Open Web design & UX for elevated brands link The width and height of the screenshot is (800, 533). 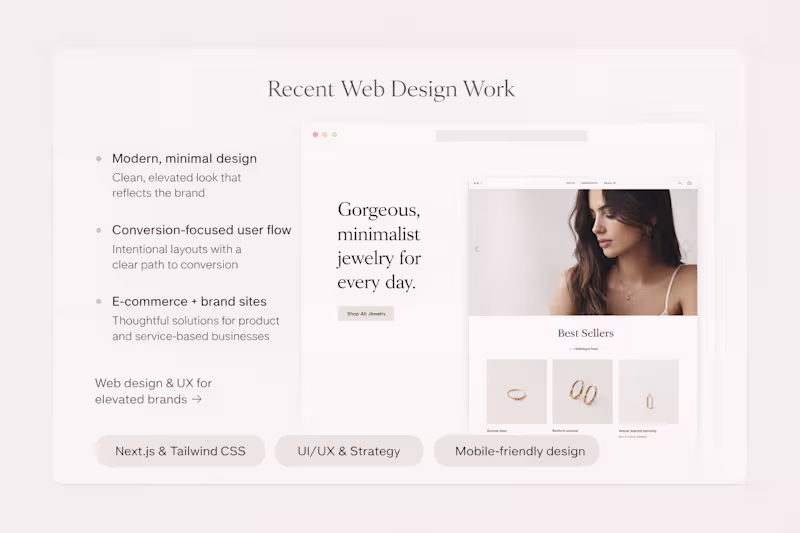click(153, 391)
